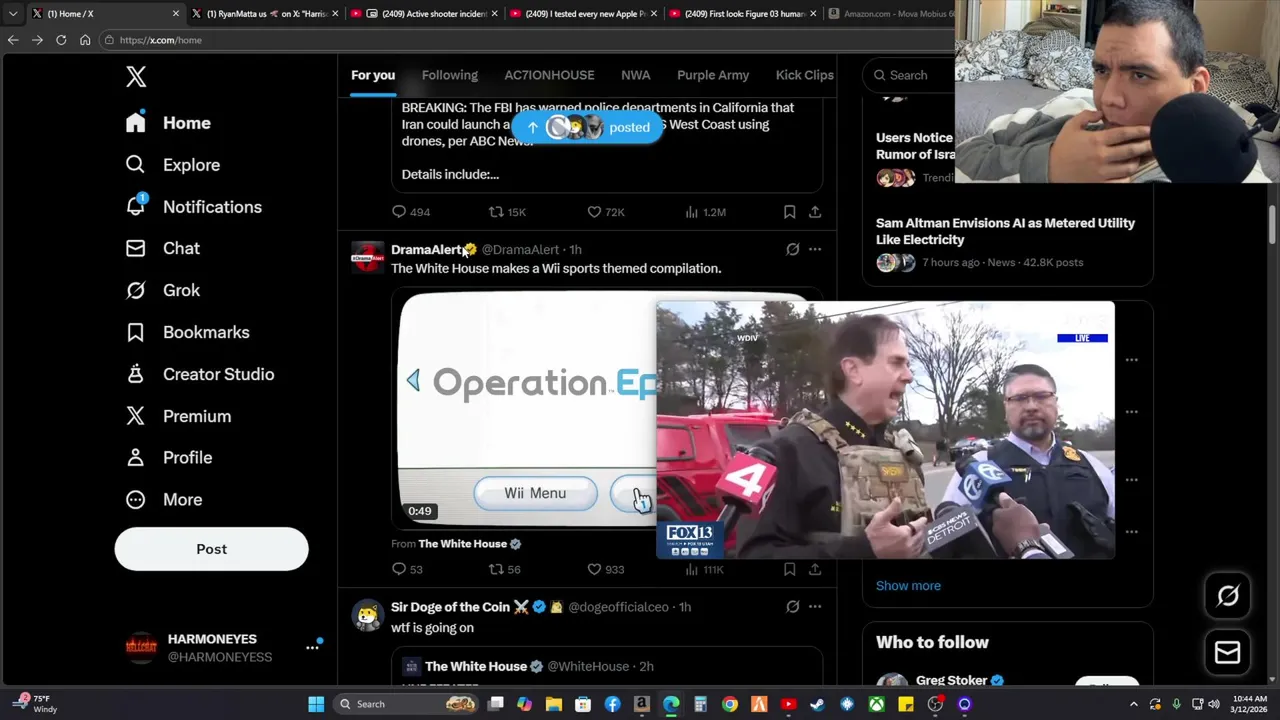Switch to the Following tab
The width and height of the screenshot is (1280, 720).
tap(450, 75)
